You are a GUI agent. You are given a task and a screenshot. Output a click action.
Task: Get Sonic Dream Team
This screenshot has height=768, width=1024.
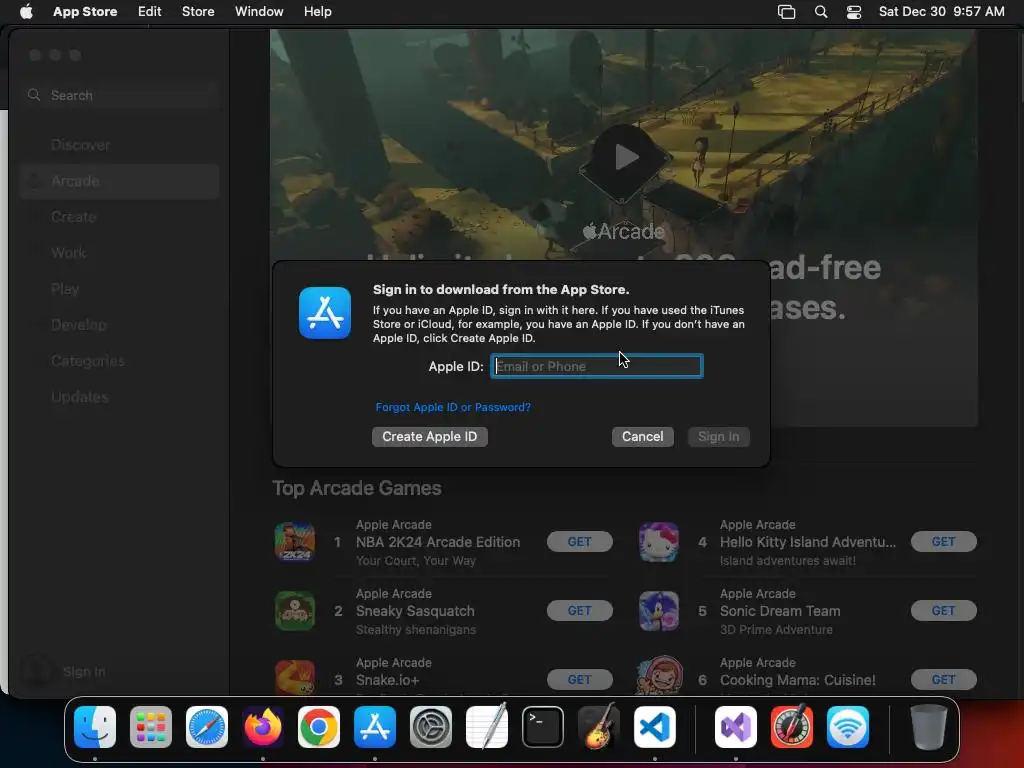tap(944, 611)
